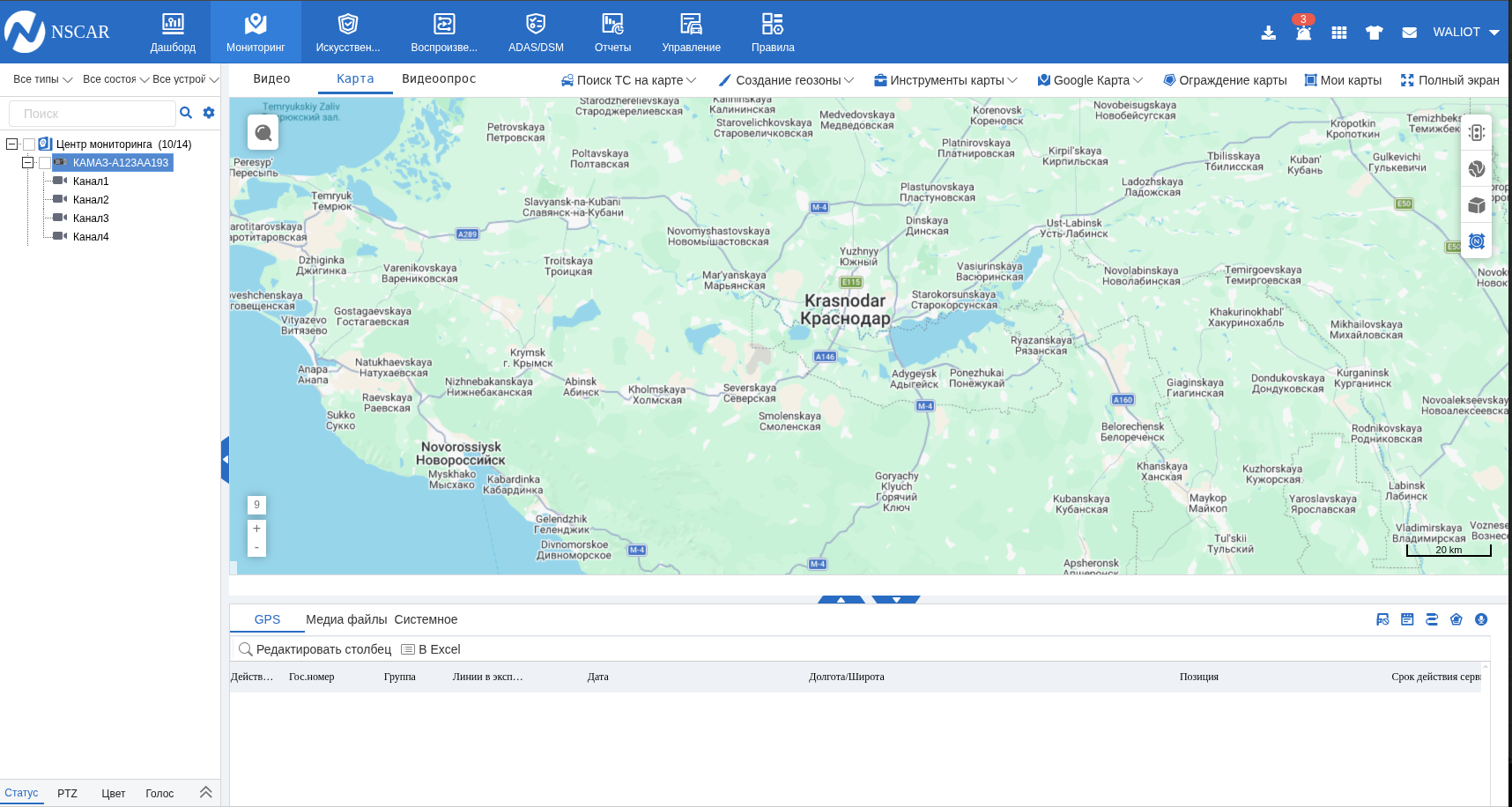Switch to the Видео tab
The image size is (1512, 807).
[x=271, y=78]
